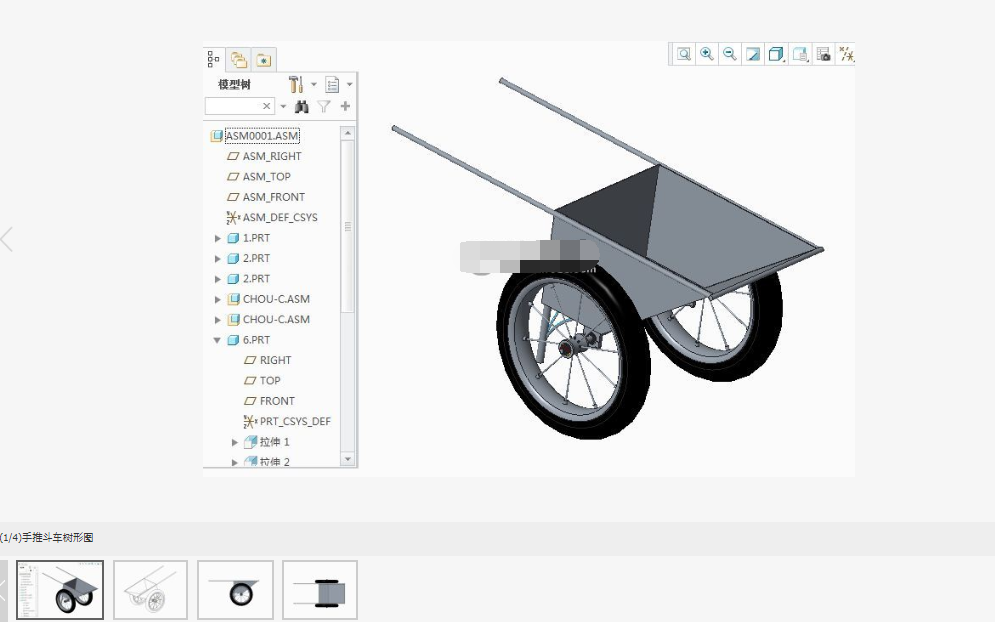This screenshot has height=632, width=995.
Task: Click the model tree Settings hammer icon
Action: [296, 84]
